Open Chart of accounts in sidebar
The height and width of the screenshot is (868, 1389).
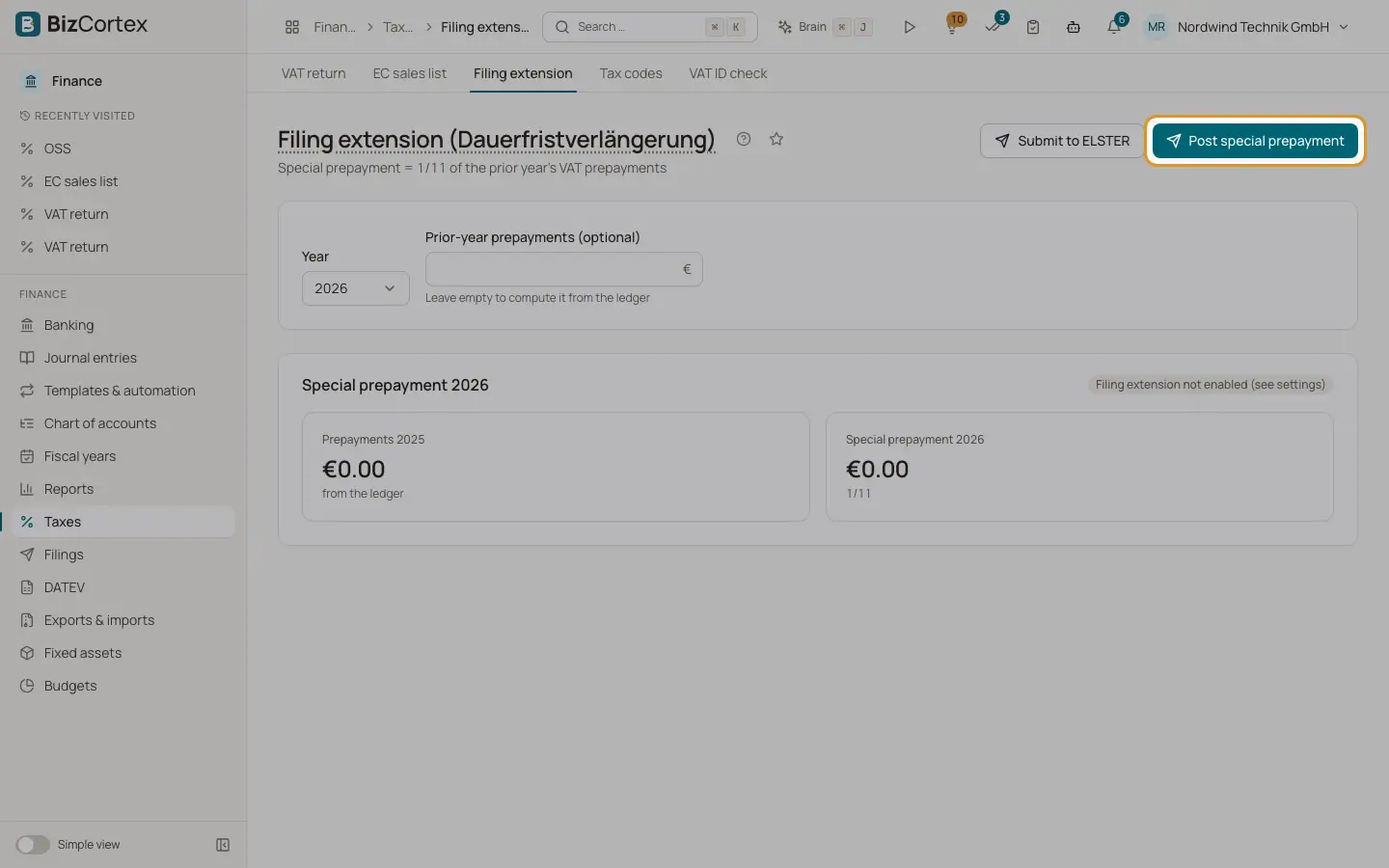123,423
